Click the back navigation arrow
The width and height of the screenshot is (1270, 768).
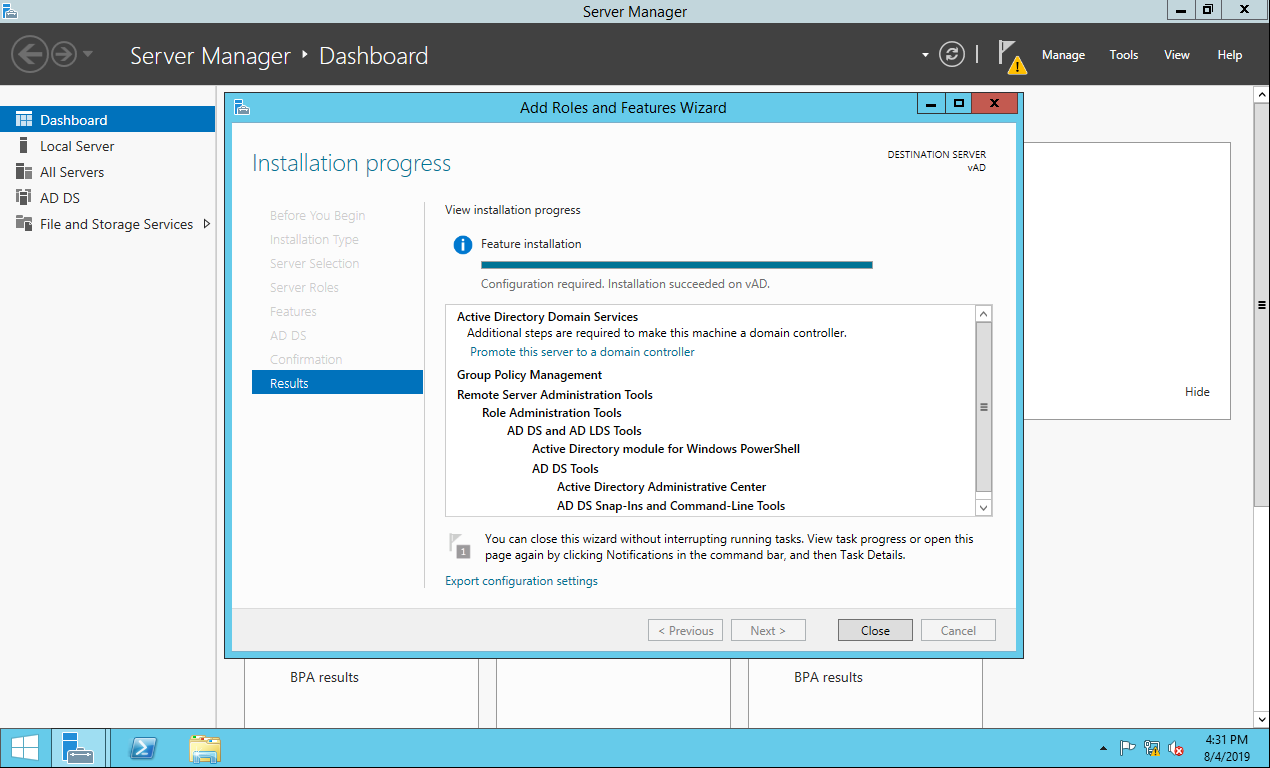[x=30, y=54]
